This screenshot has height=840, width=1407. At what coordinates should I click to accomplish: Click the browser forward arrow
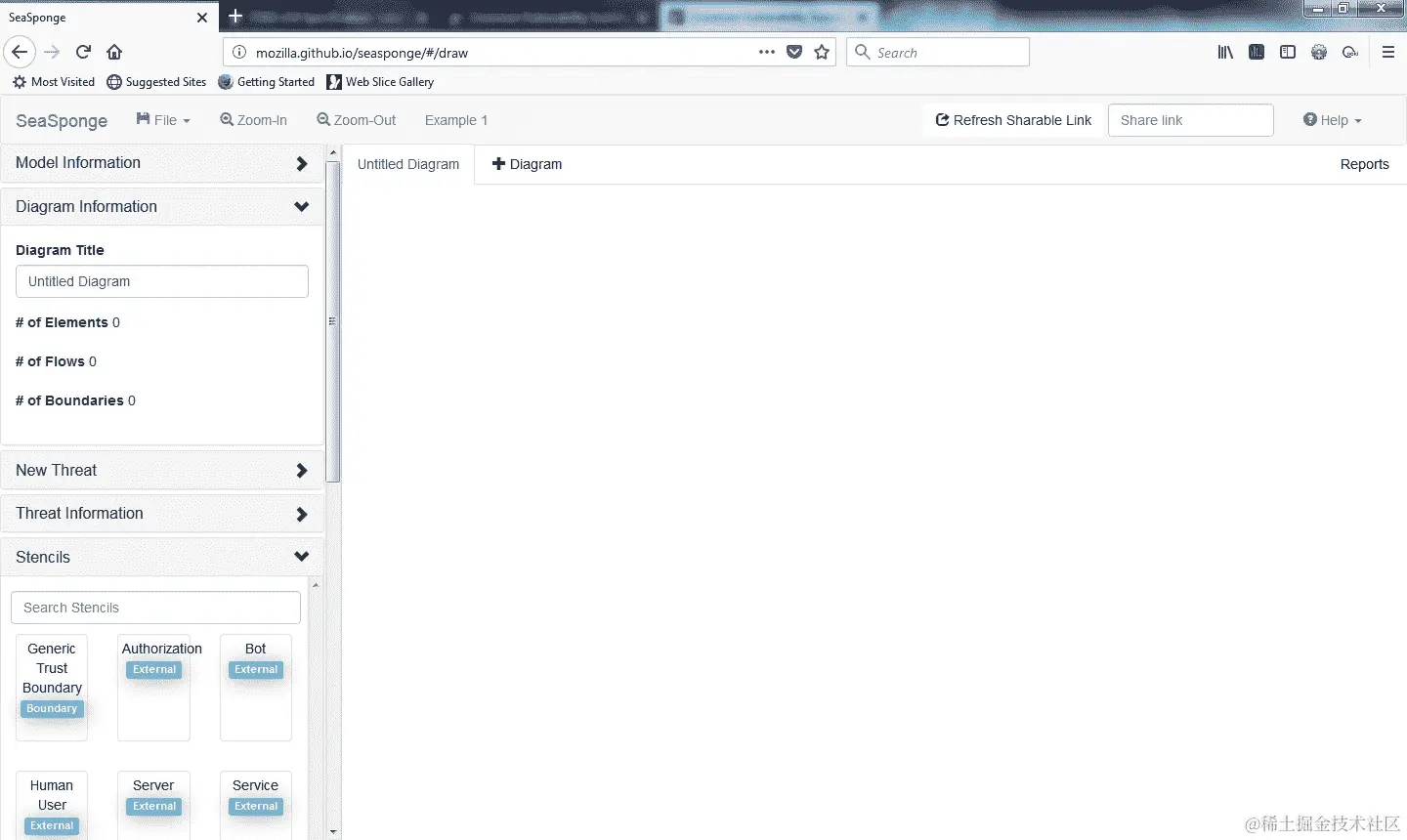[53, 52]
